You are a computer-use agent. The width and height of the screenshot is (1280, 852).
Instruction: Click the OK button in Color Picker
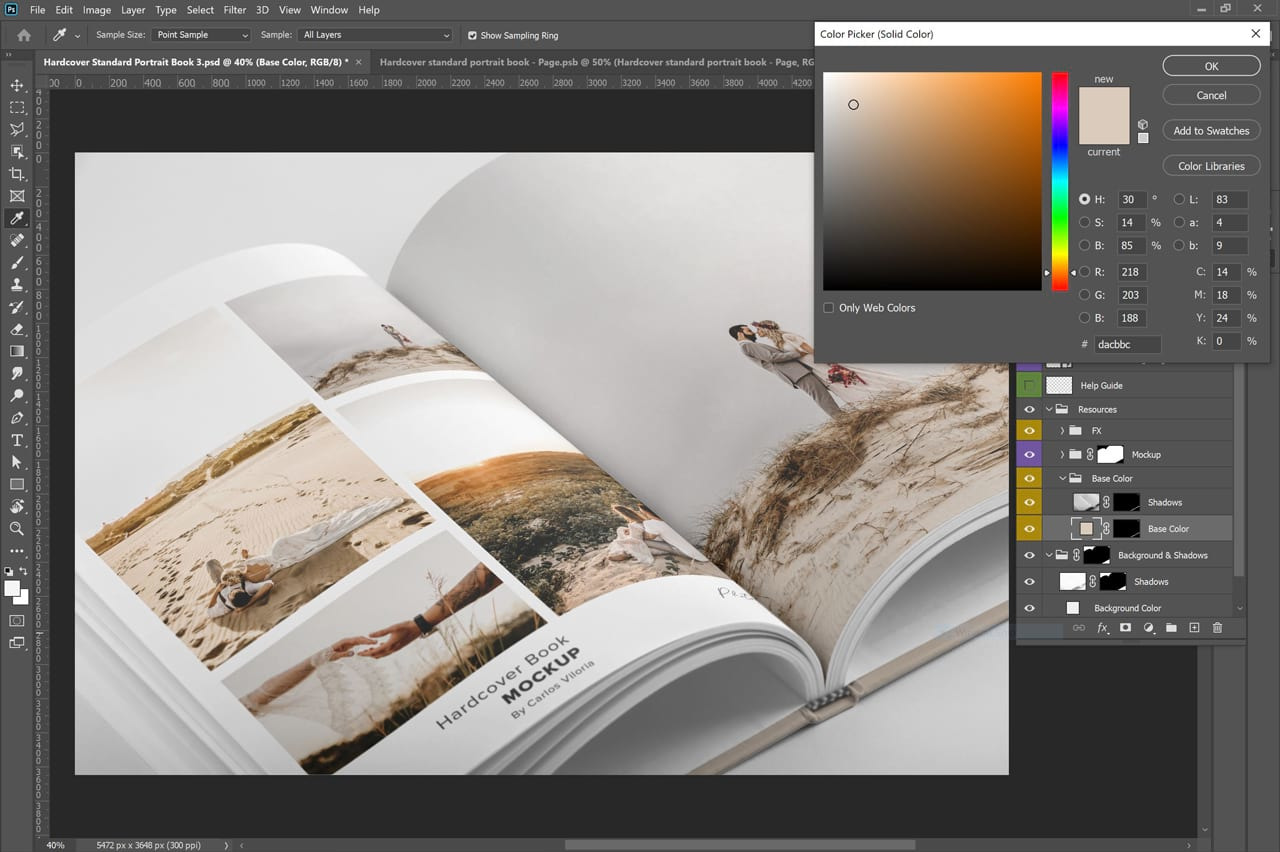[x=1211, y=66]
